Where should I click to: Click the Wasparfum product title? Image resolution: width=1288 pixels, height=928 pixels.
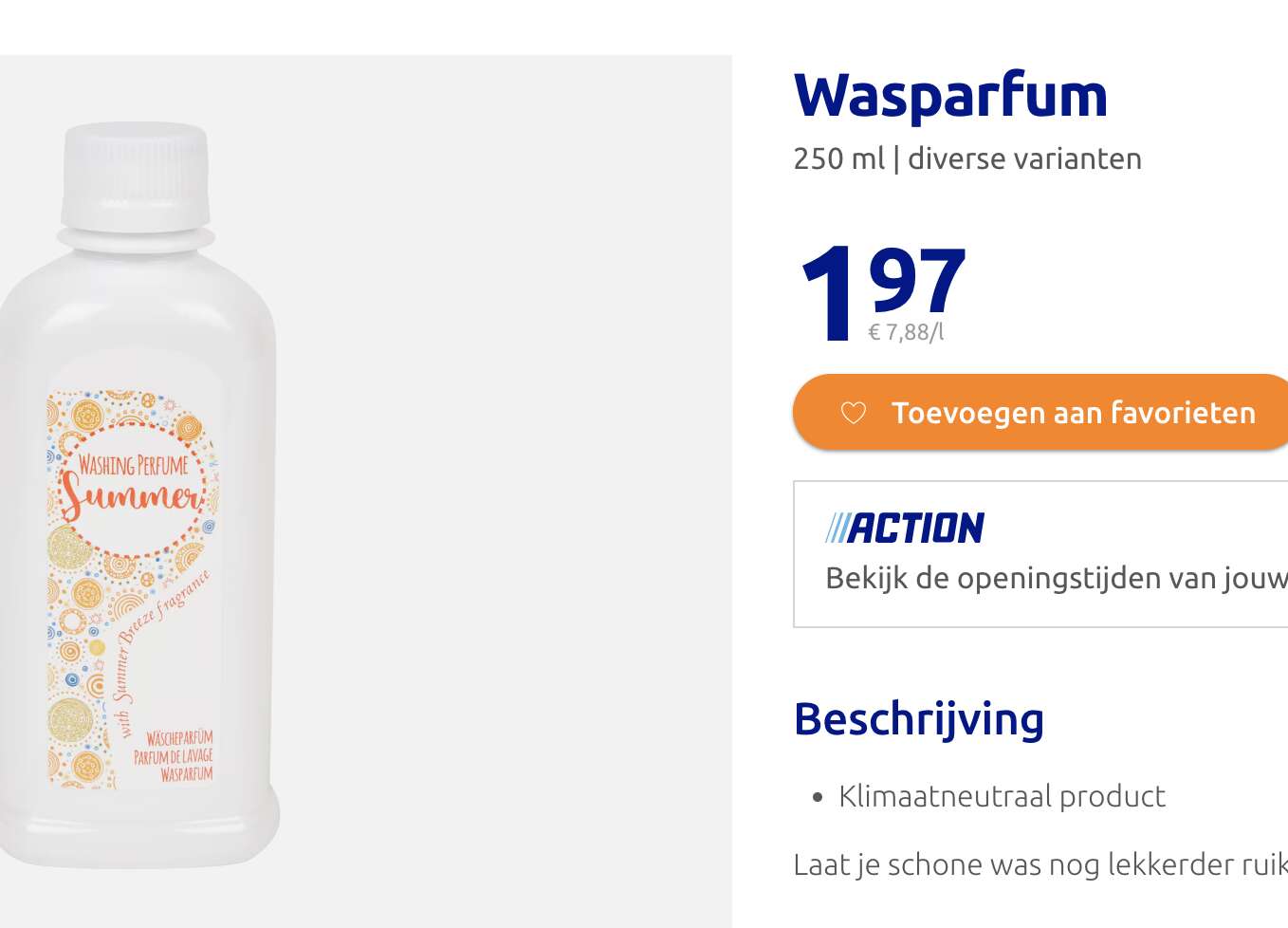950,96
